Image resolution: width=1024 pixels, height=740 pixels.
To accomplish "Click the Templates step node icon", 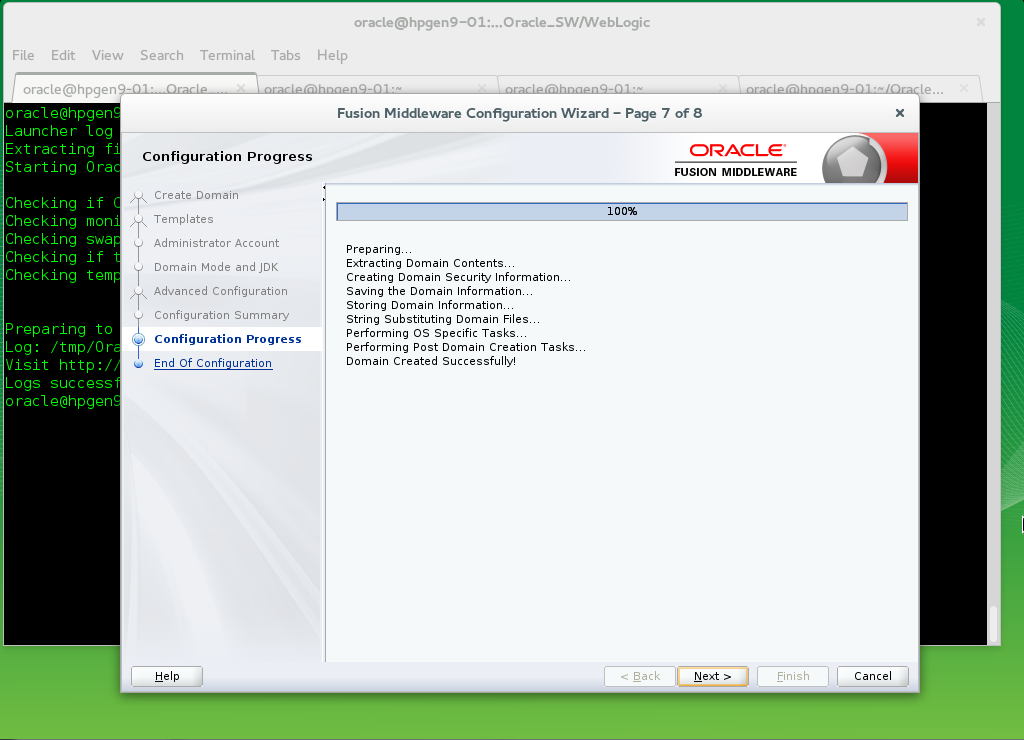I will (x=139, y=219).
